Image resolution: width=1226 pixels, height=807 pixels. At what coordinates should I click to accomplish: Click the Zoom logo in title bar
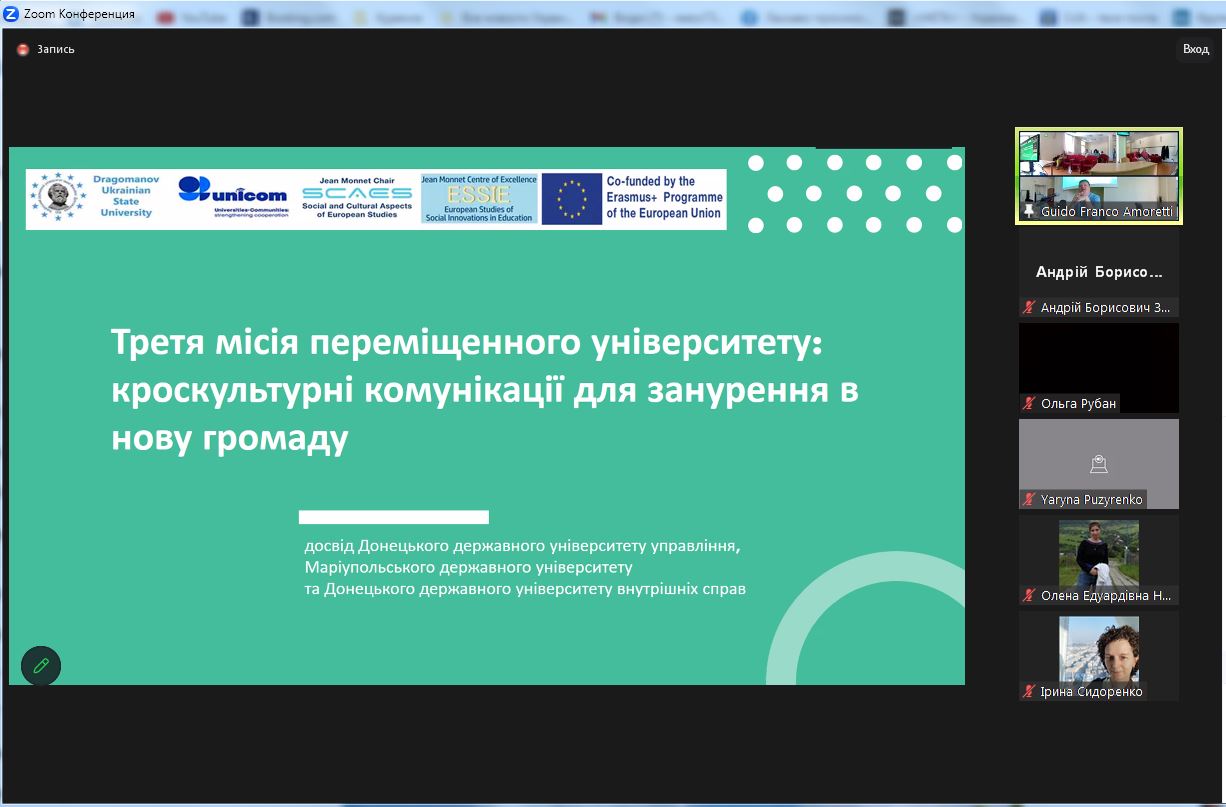click(x=12, y=14)
